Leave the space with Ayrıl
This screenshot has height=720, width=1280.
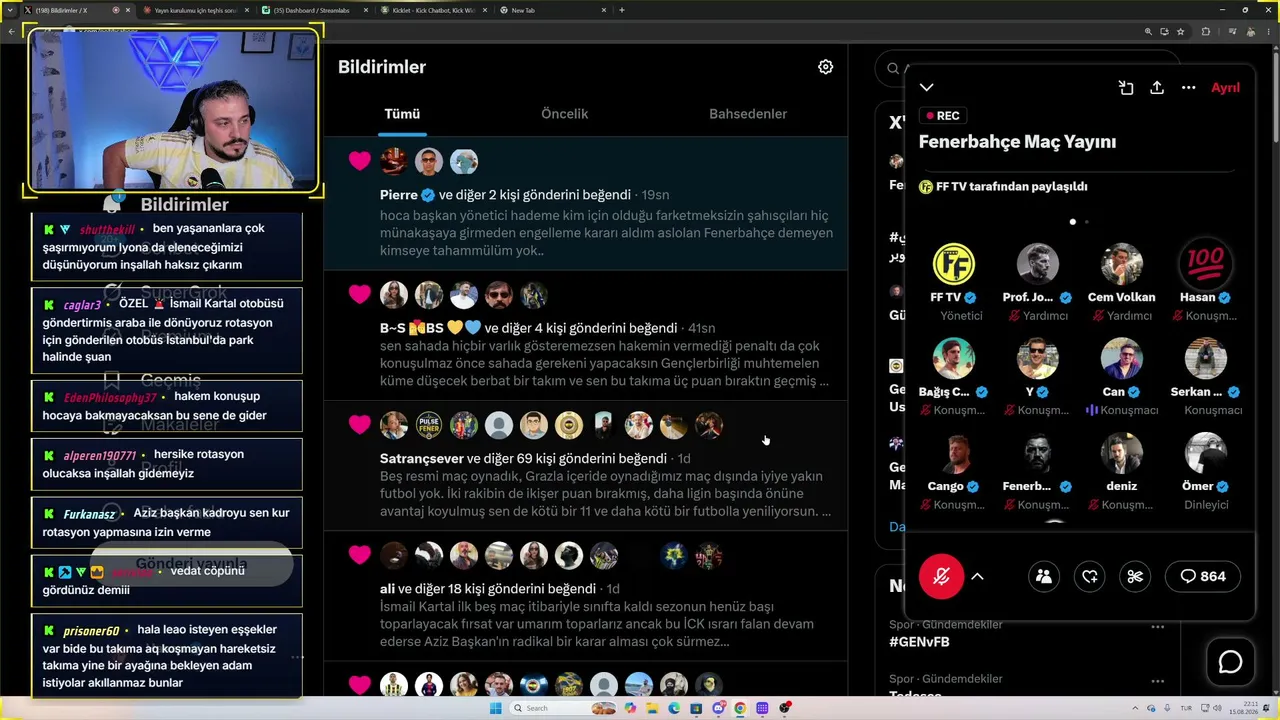pyautogui.click(x=1225, y=88)
